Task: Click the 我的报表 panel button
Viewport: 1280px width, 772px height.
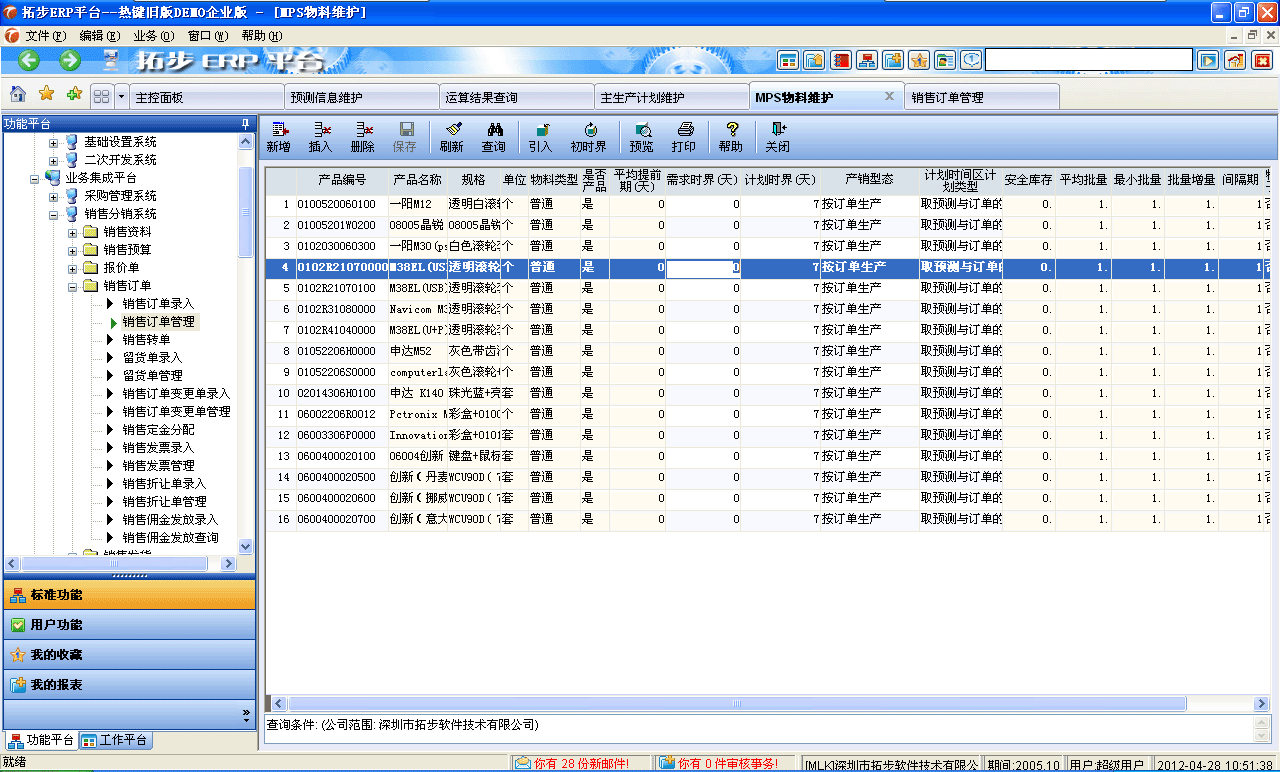Action: click(128, 685)
